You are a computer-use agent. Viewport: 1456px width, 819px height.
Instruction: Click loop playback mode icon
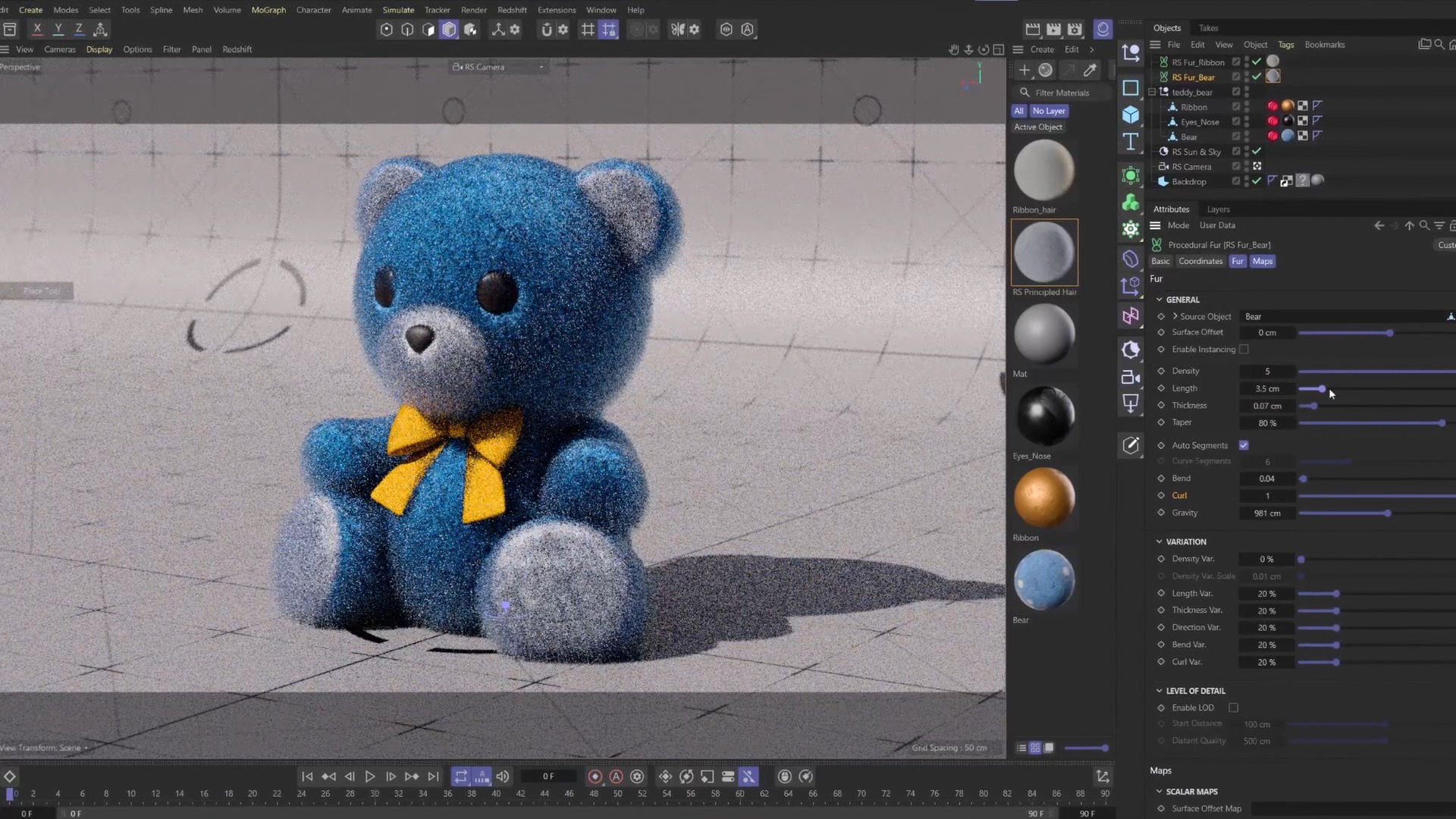click(461, 777)
